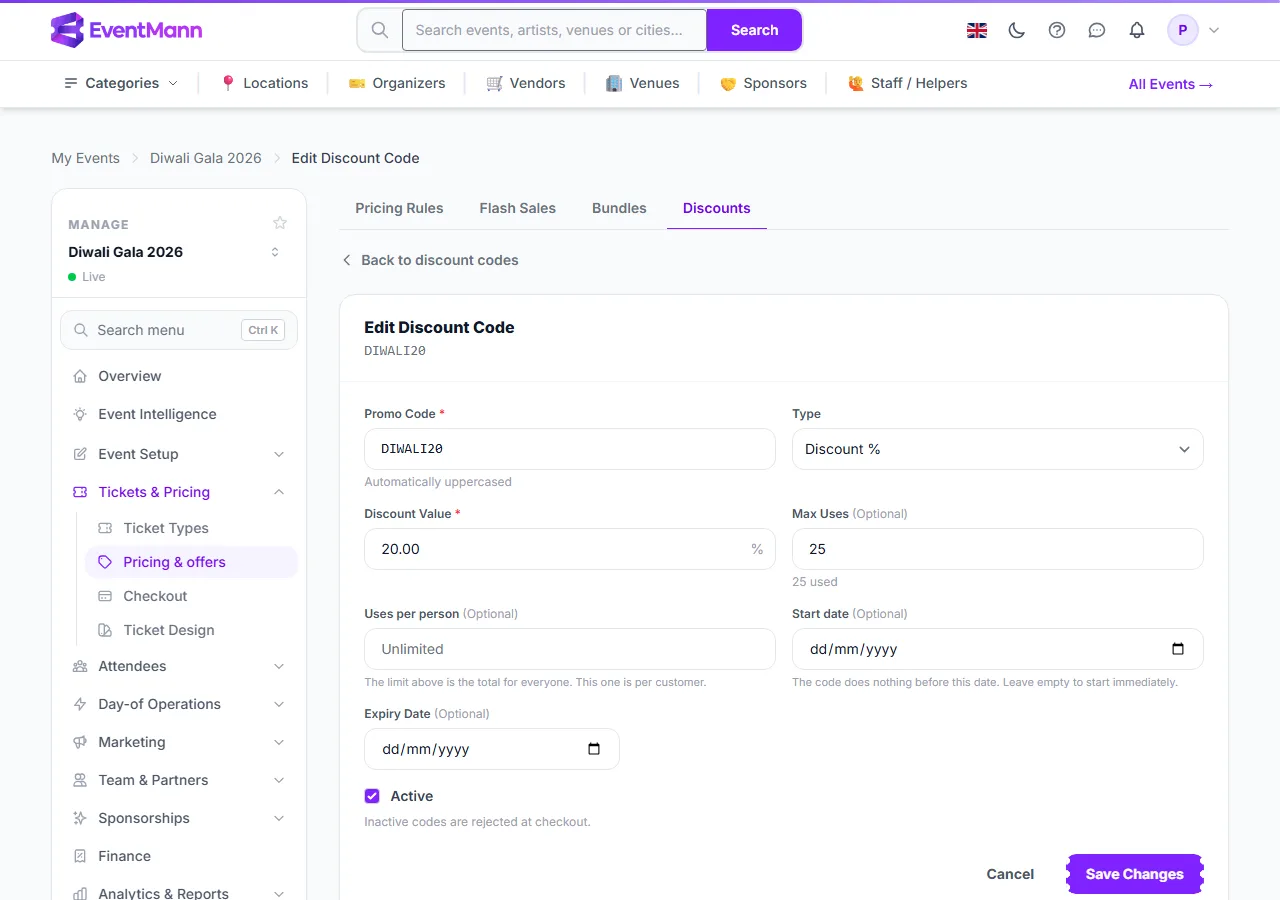Uncheck the Active checkbox

(372, 796)
